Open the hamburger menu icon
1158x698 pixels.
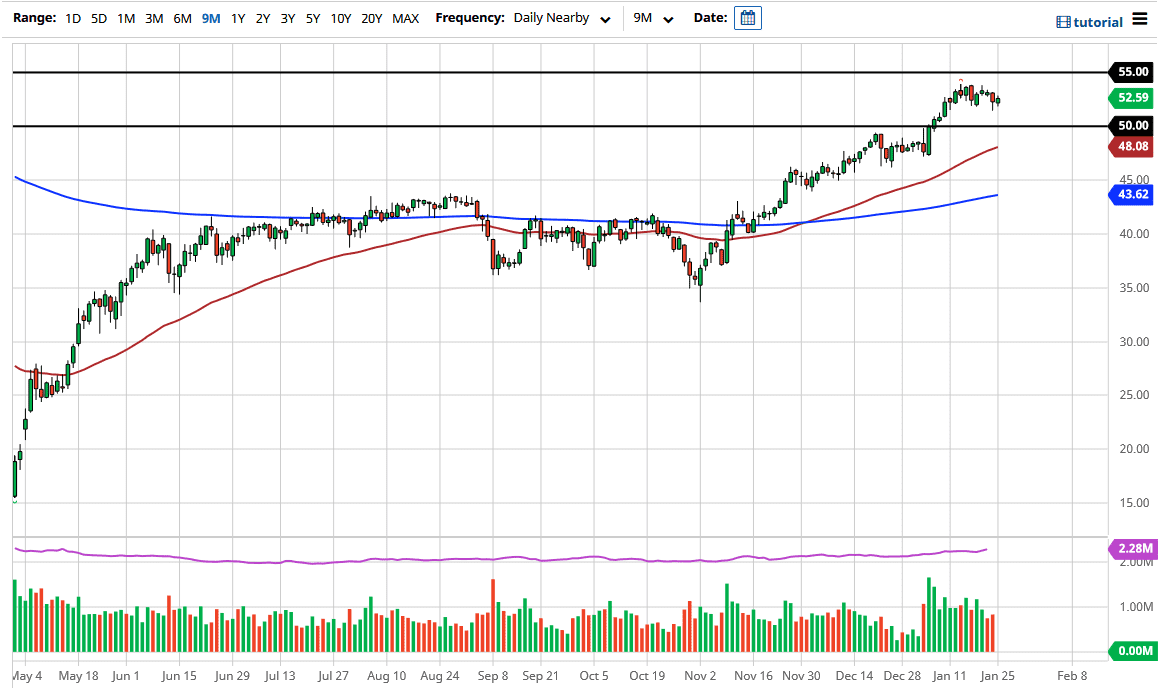[x=1140, y=18]
